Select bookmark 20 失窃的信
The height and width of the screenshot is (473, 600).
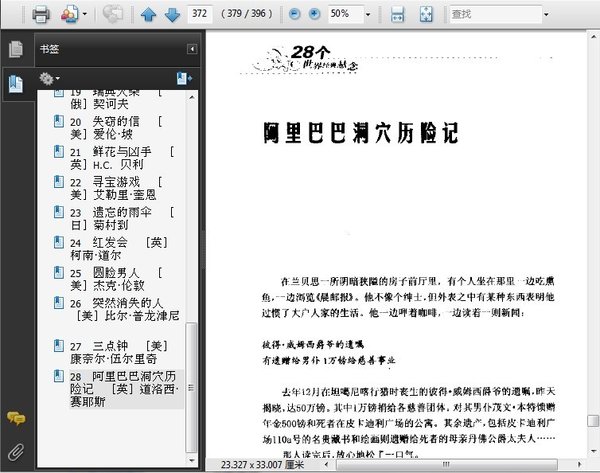(x=116, y=128)
